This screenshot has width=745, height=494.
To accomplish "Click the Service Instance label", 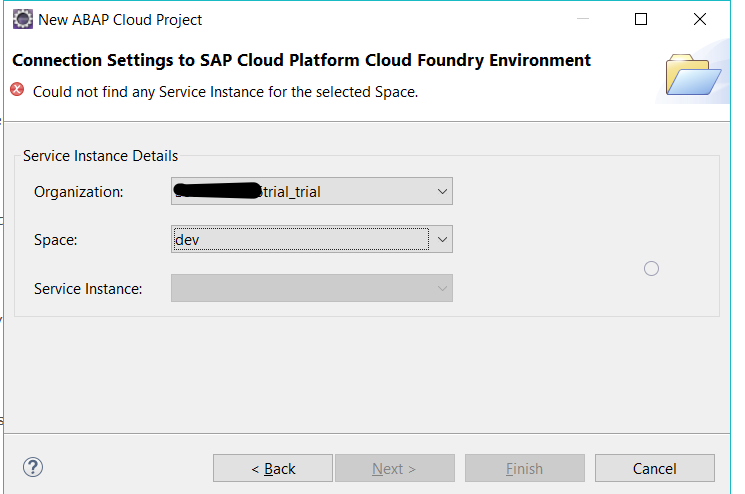I will pos(88,289).
